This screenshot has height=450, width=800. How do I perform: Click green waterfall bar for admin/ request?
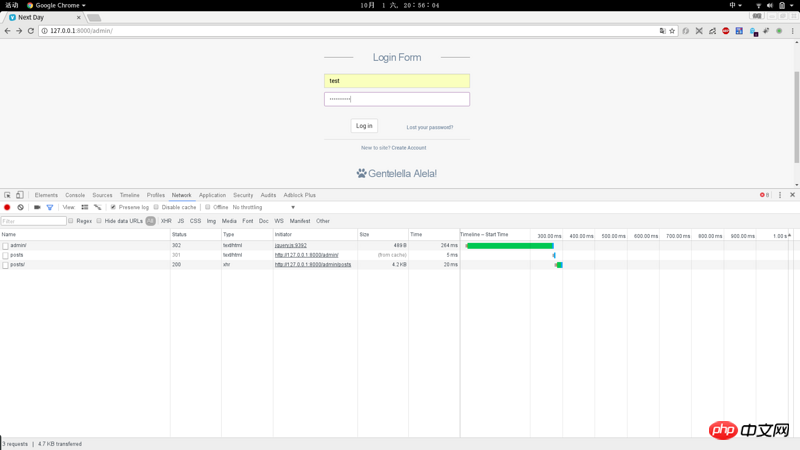coord(510,246)
